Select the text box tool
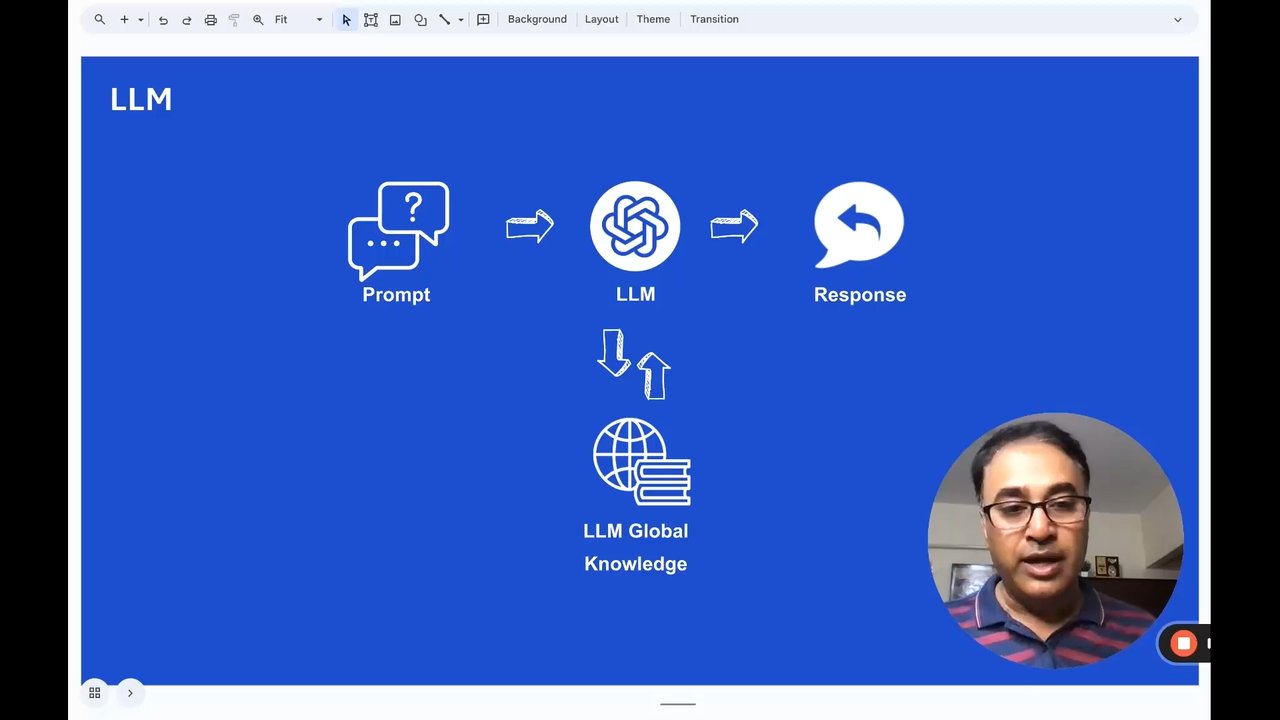 pyautogui.click(x=371, y=20)
